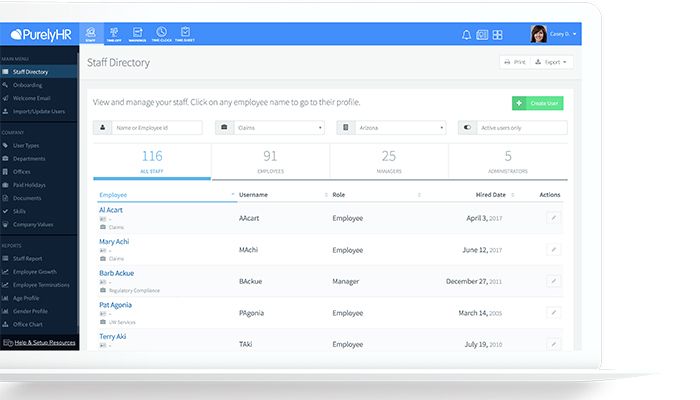Click the 'December 27, 2011' hired date

coord(474,281)
